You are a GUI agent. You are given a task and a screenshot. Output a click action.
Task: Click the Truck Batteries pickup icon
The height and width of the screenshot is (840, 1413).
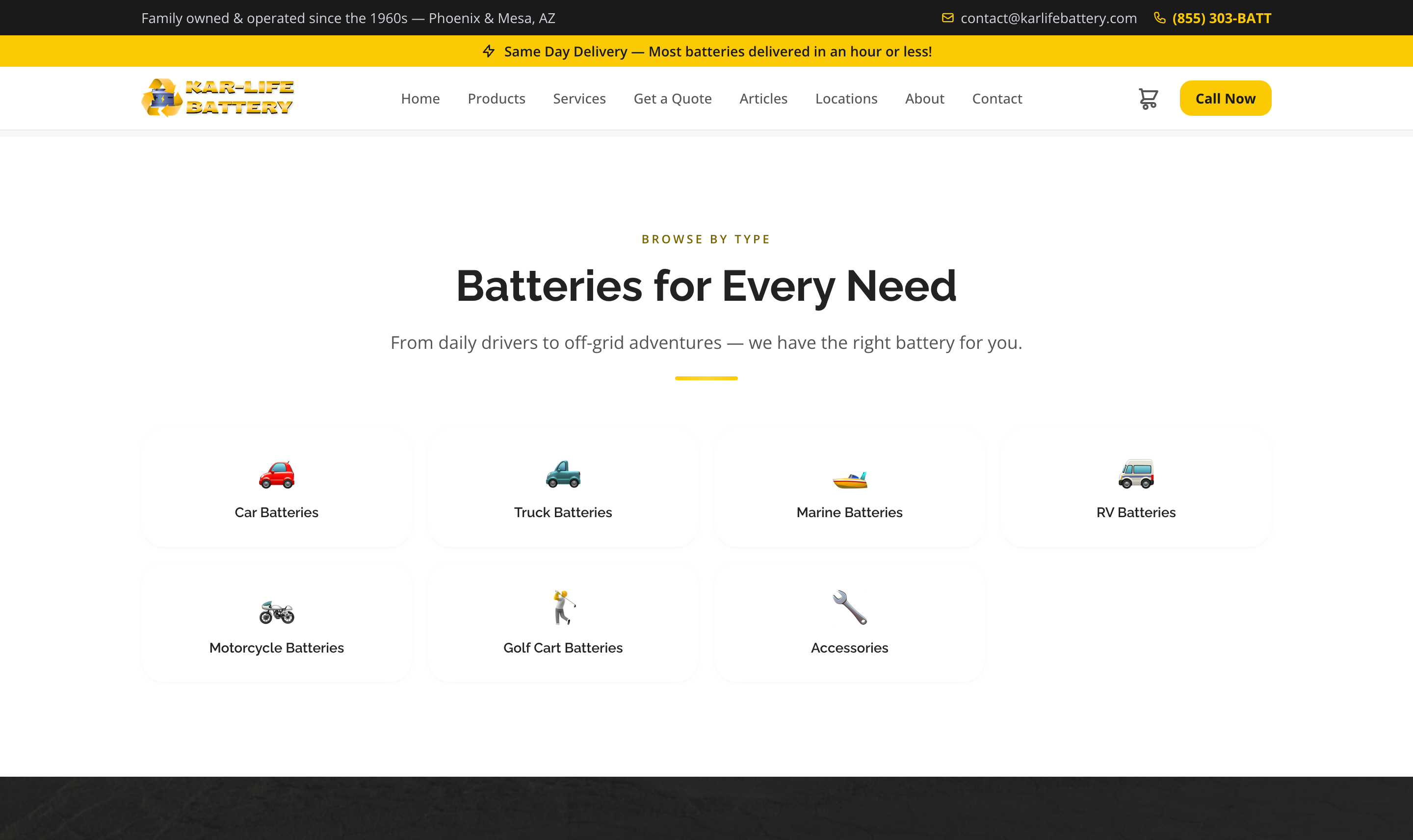563,475
